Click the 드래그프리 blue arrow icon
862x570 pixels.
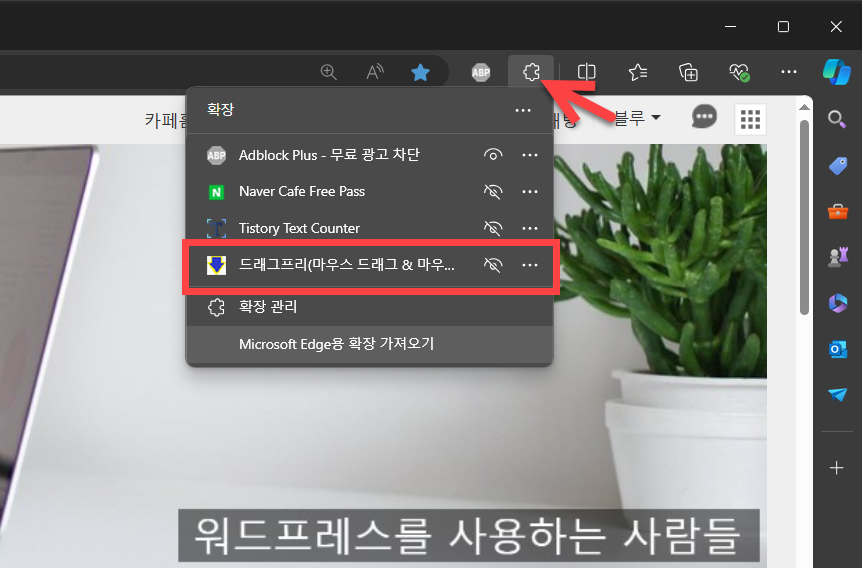[x=216, y=265]
